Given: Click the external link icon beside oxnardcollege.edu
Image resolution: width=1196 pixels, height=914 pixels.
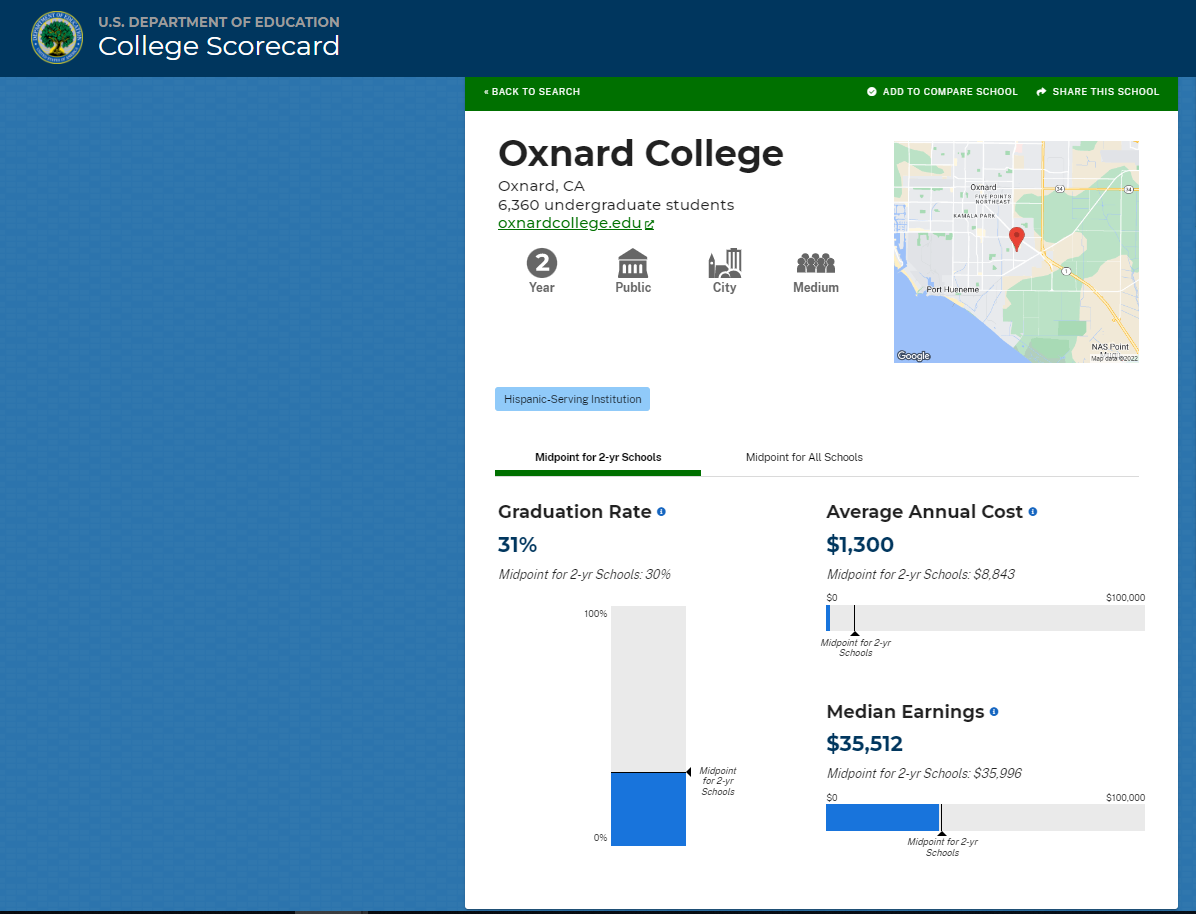Looking at the screenshot, I should [649, 224].
